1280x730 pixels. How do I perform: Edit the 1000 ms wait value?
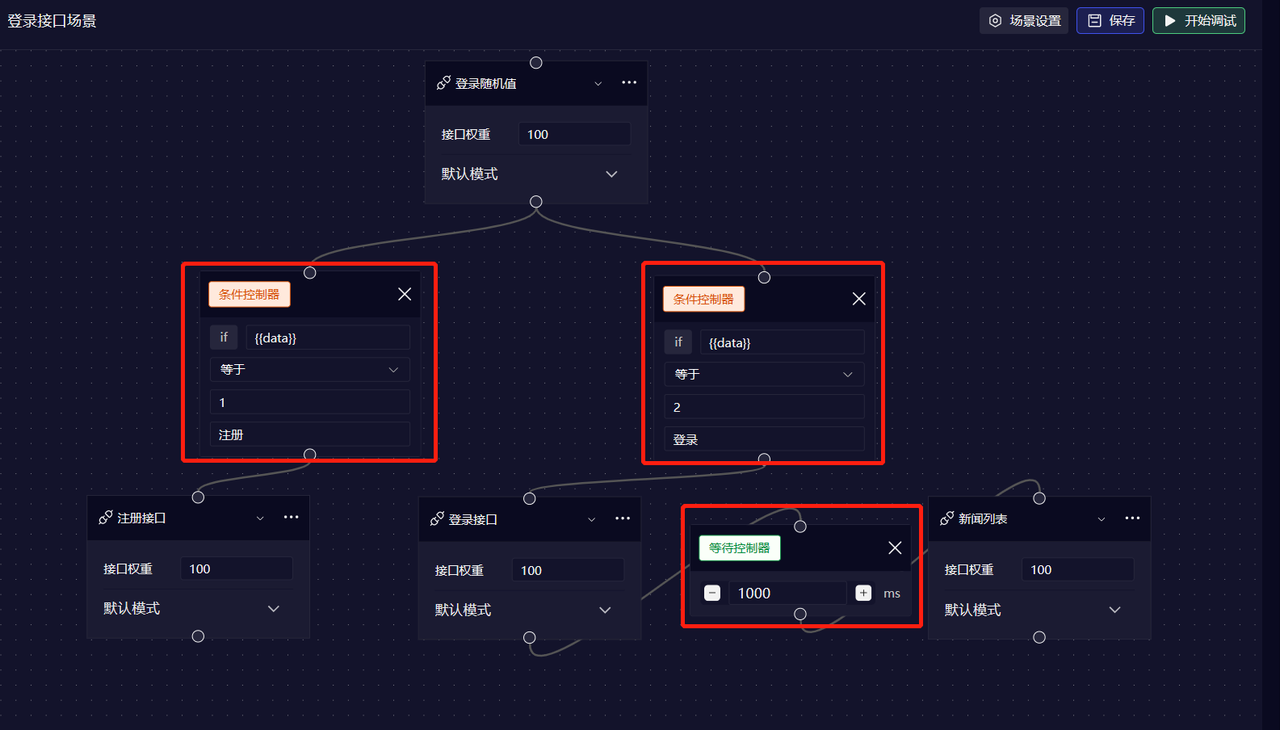(787, 593)
